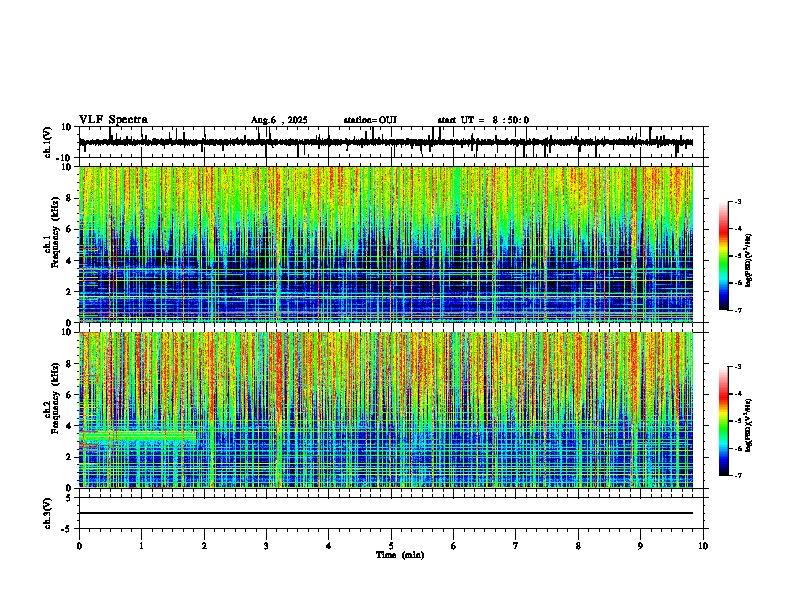
Task: Click the ch.1 voltage waveform trace panel
Action: click(391, 142)
